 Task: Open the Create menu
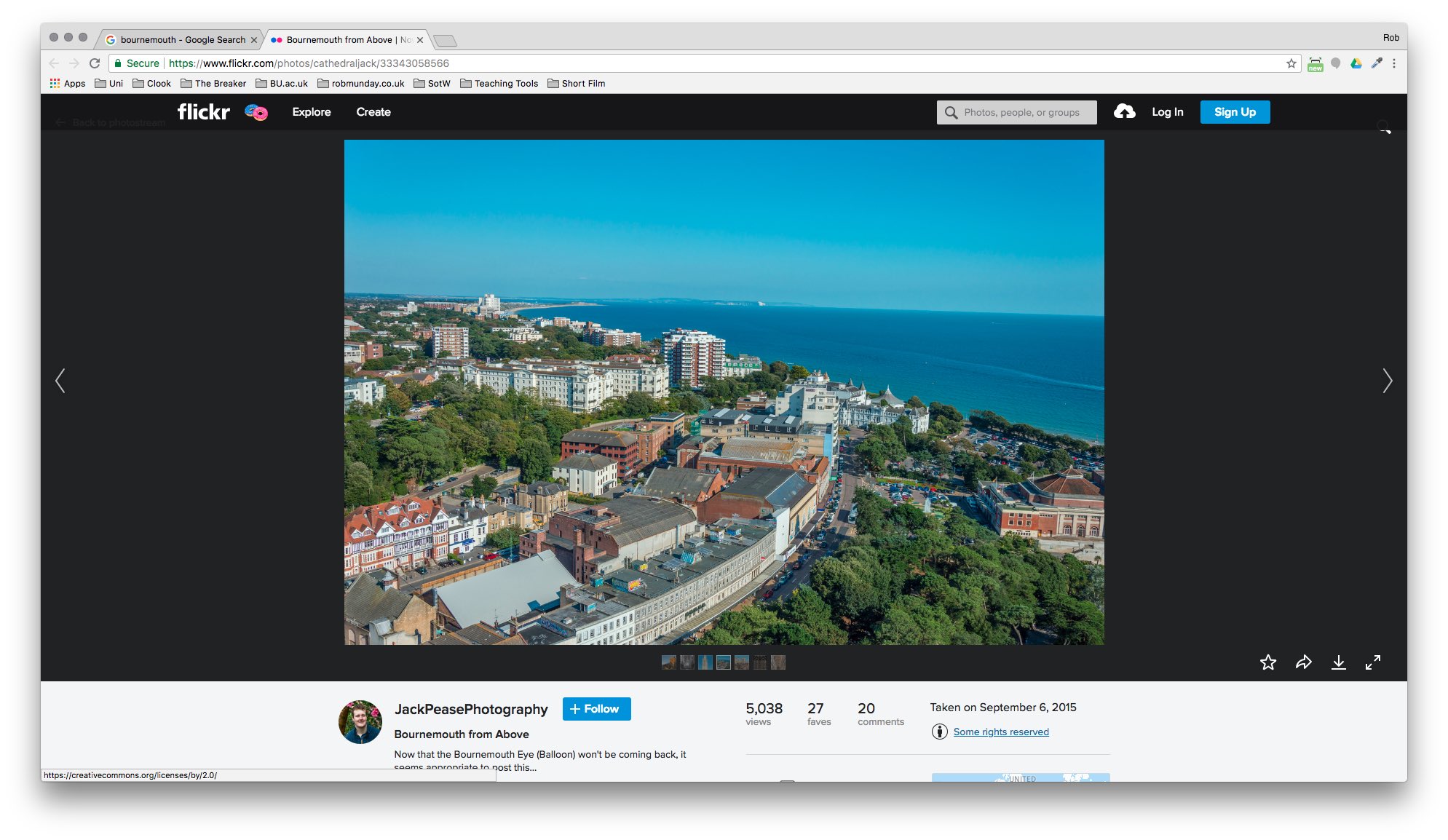click(x=373, y=112)
